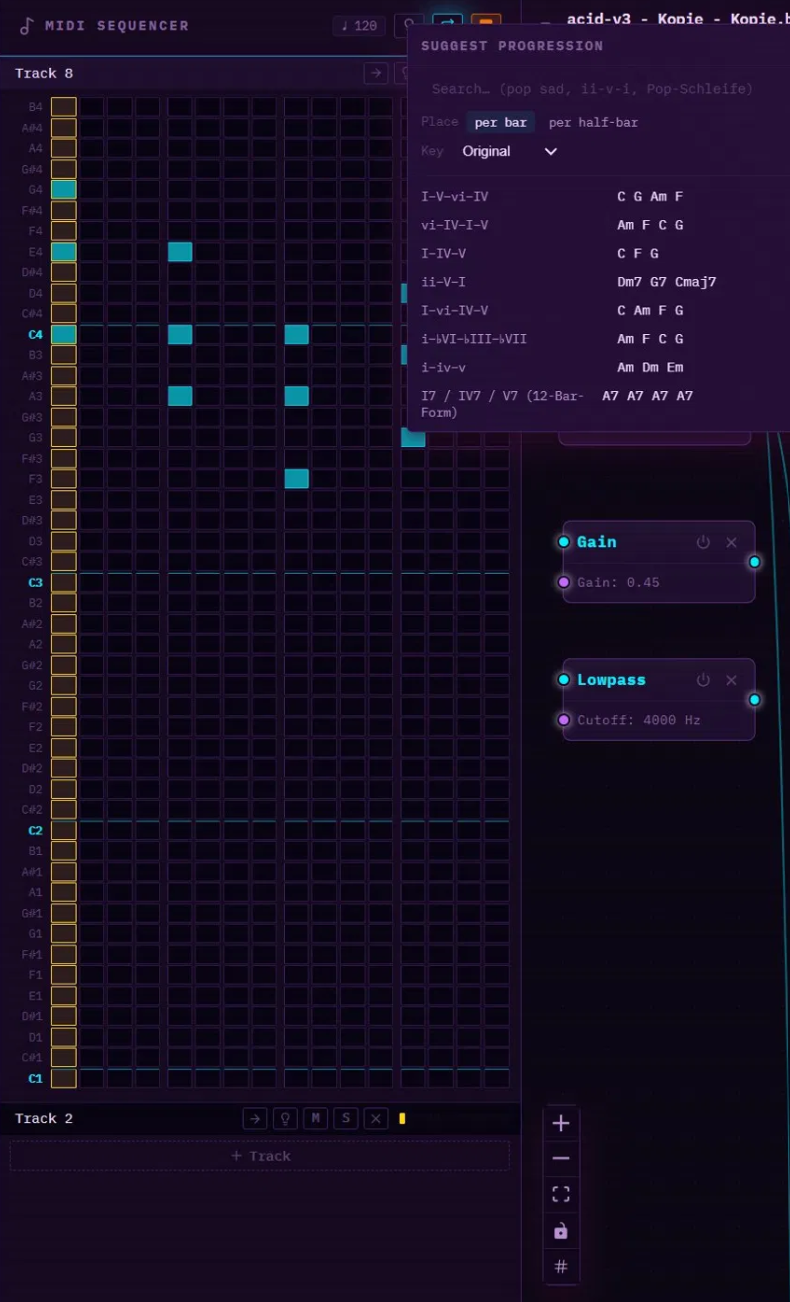Choose the I–vi–IV–V progression
The image size is (790, 1302).
(x=598, y=311)
